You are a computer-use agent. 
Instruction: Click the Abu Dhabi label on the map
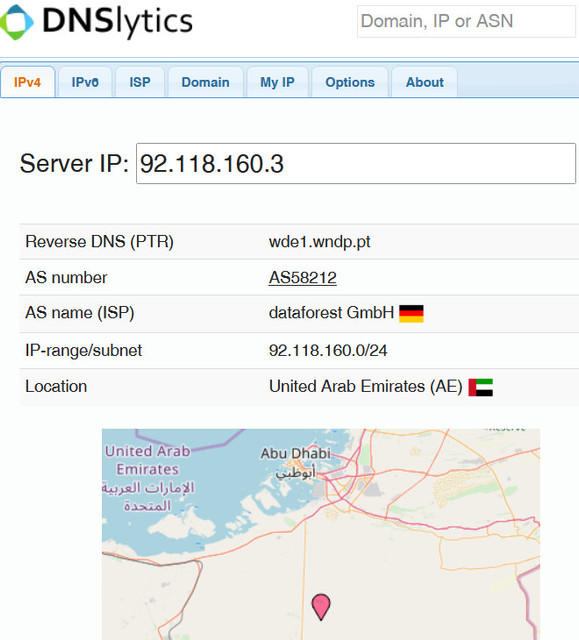coord(296,453)
